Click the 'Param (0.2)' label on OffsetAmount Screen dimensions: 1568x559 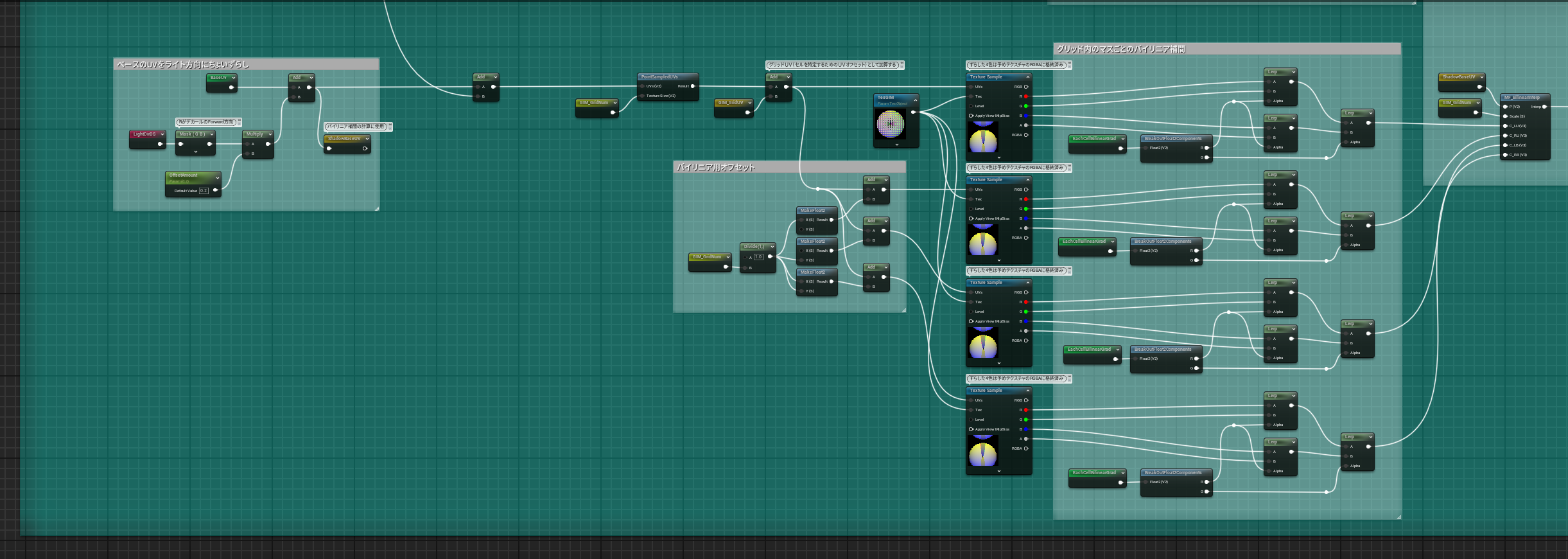(x=178, y=181)
